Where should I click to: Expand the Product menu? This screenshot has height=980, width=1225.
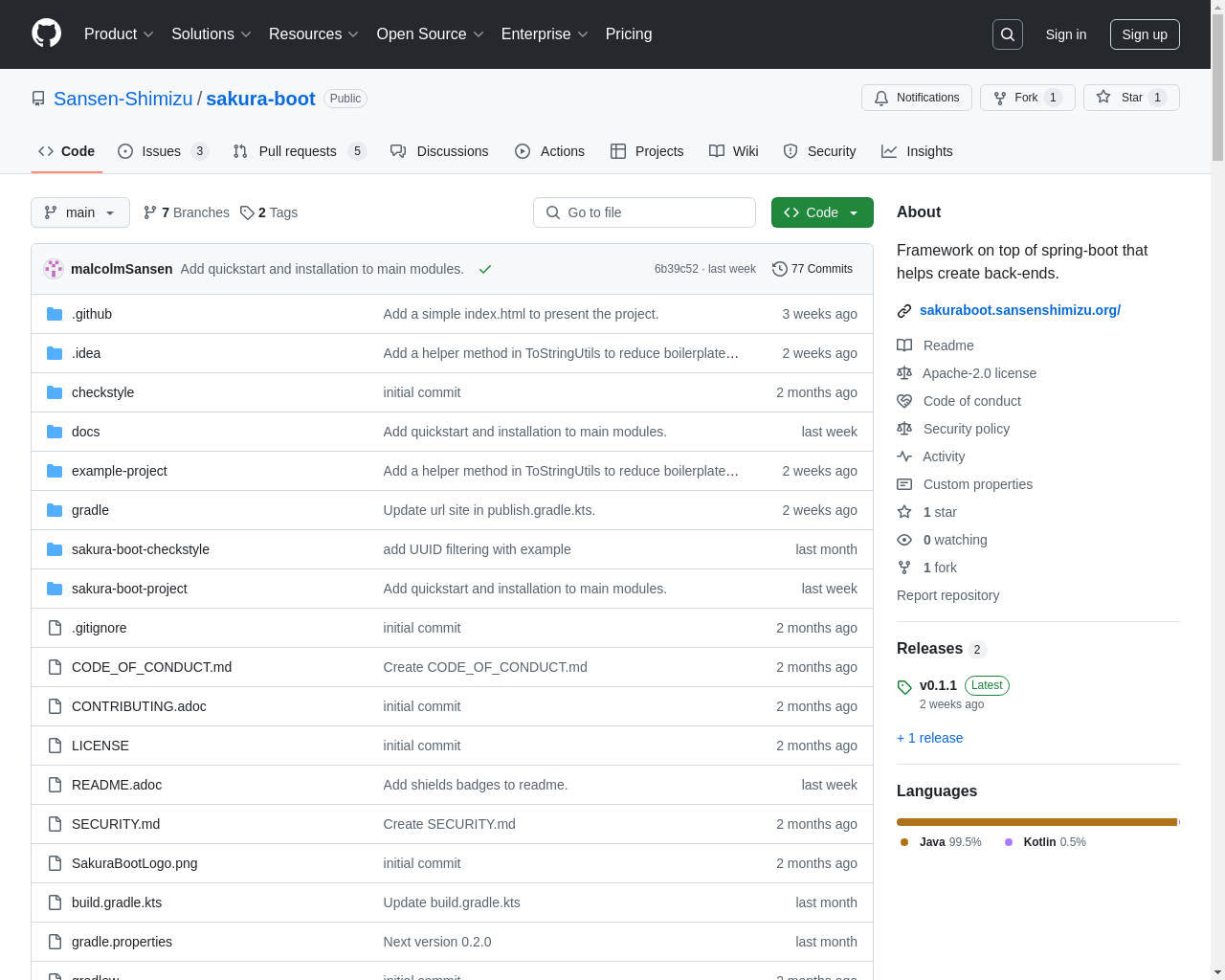[x=119, y=34]
